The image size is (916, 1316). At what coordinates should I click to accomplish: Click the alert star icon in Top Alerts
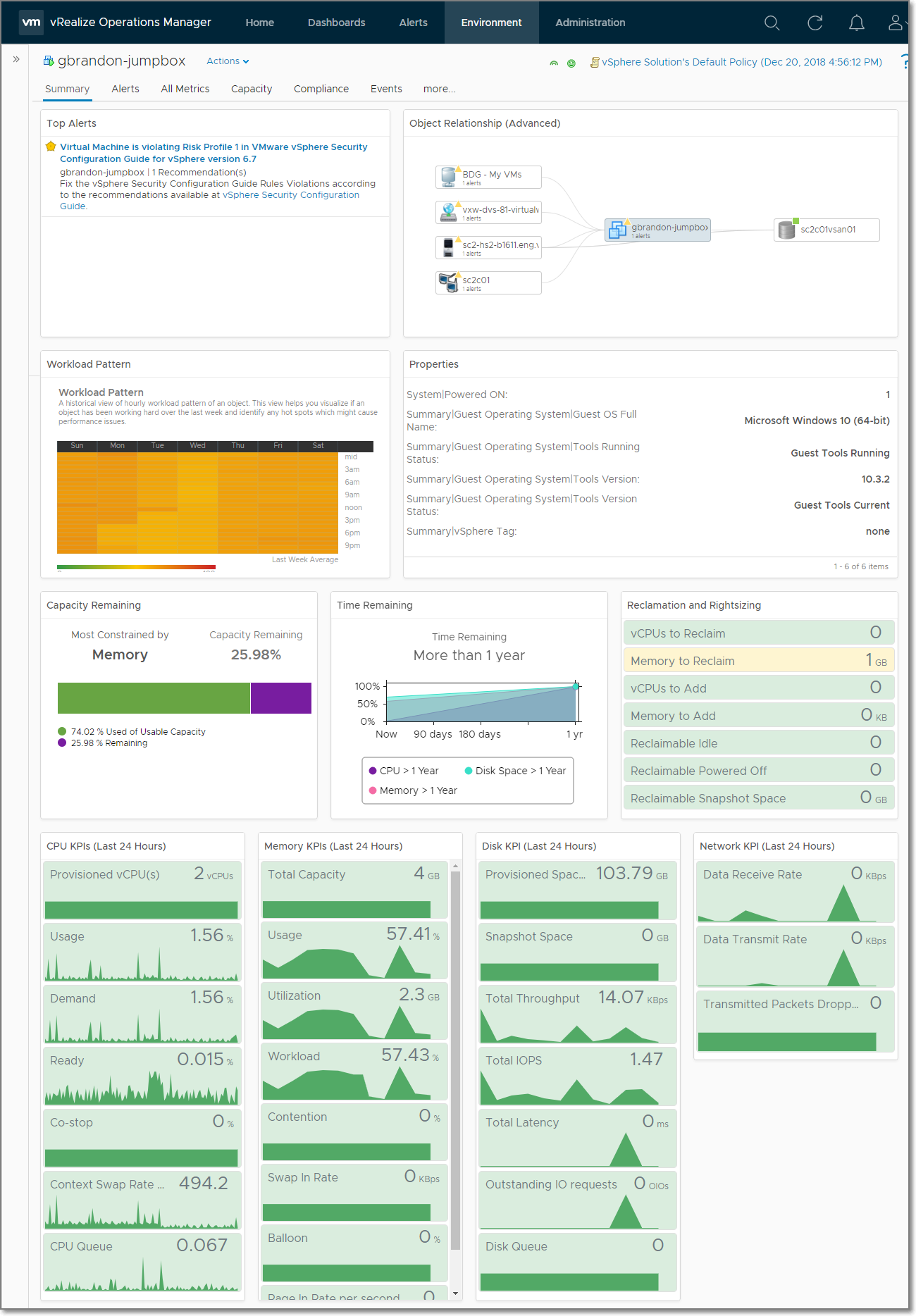tap(51, 147)
